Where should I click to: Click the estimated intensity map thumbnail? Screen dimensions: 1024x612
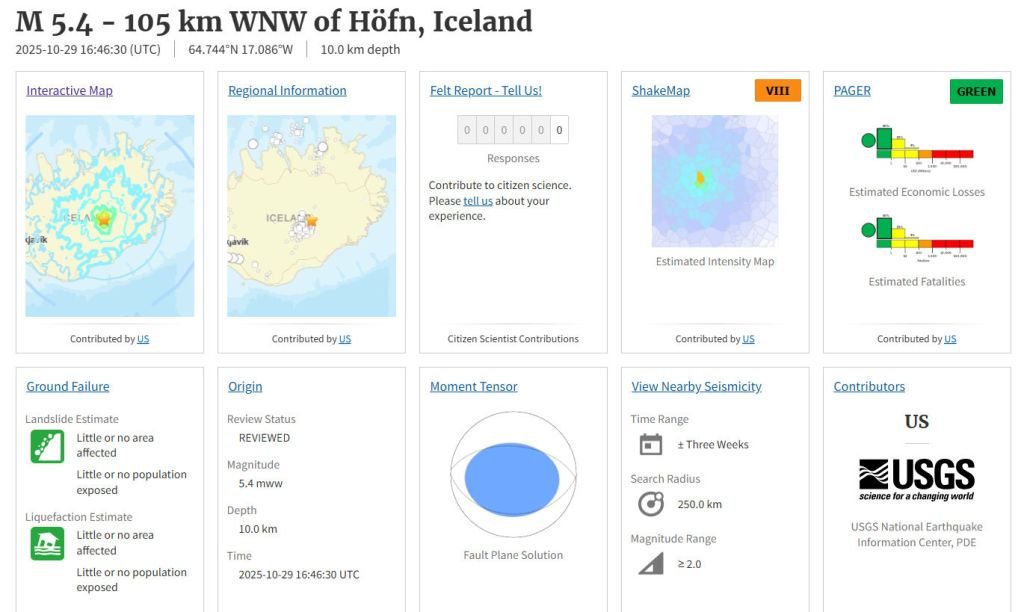[x=714, y=181]
